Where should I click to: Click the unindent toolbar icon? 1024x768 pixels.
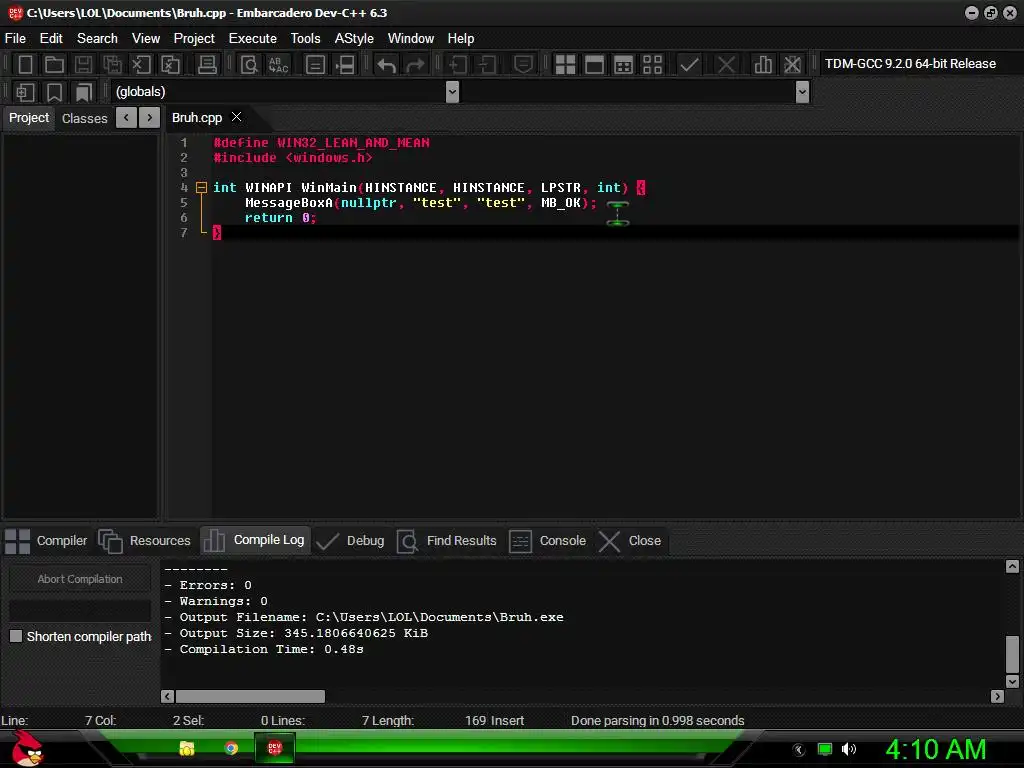487,65
